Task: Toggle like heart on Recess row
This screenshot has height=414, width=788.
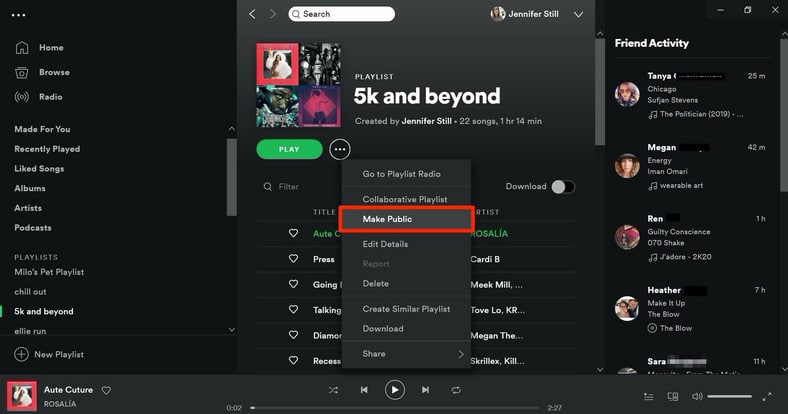Action: (x=293, y=360)
